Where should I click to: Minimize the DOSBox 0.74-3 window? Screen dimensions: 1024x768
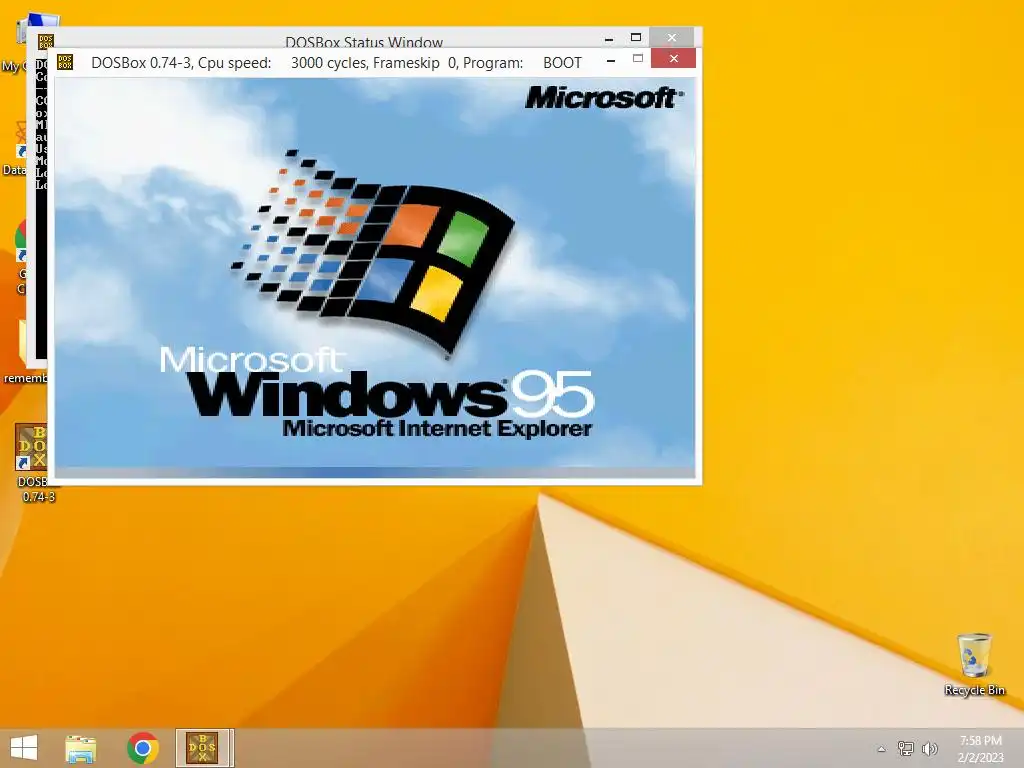(611, 61)
